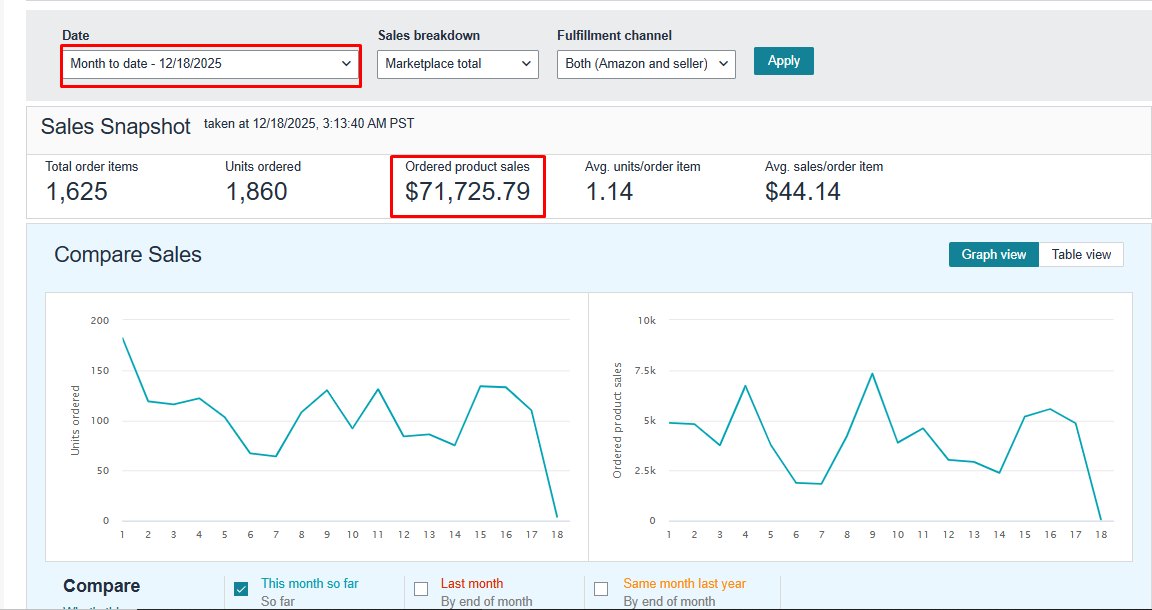
Task: Click the Sales Snapshot heading
Action: 115,127
